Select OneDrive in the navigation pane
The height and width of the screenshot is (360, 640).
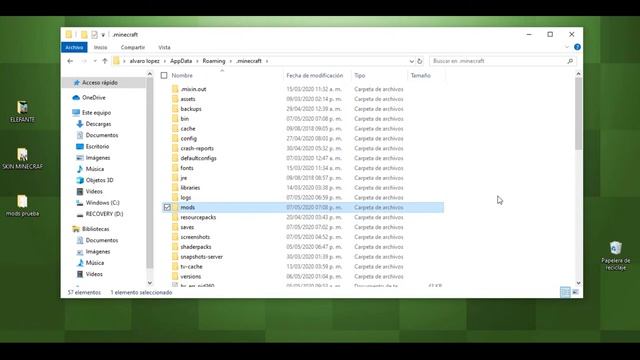[93, 98]
